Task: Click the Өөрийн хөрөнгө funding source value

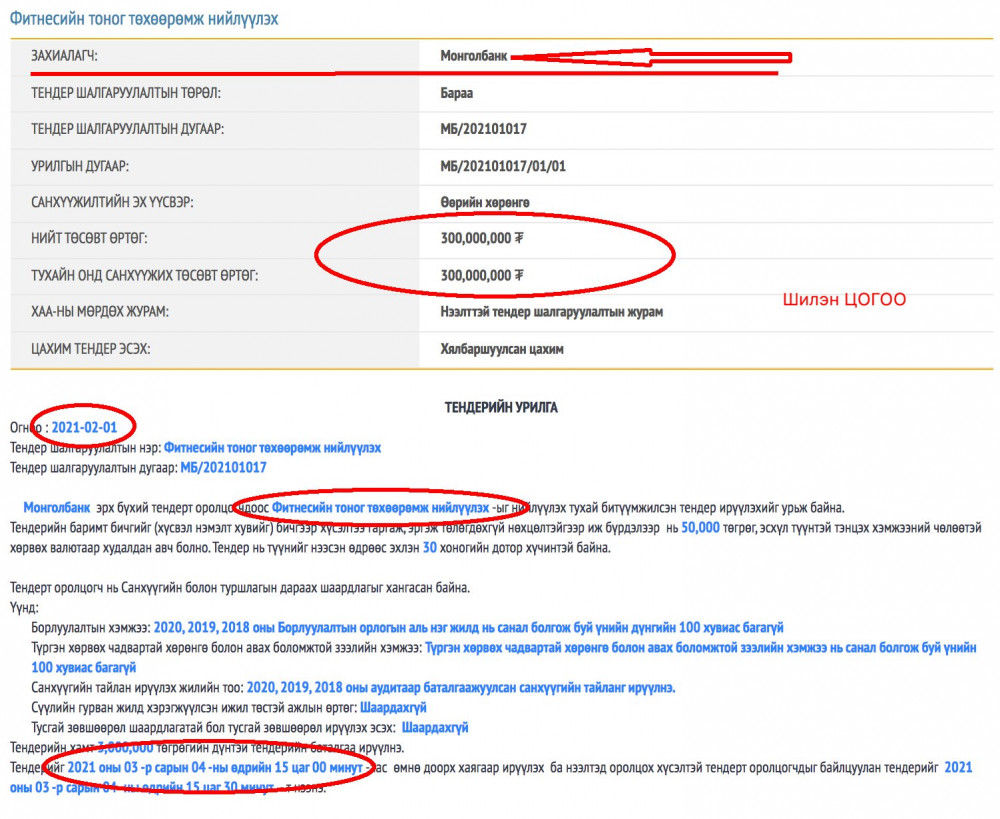Action: [485, 202]
